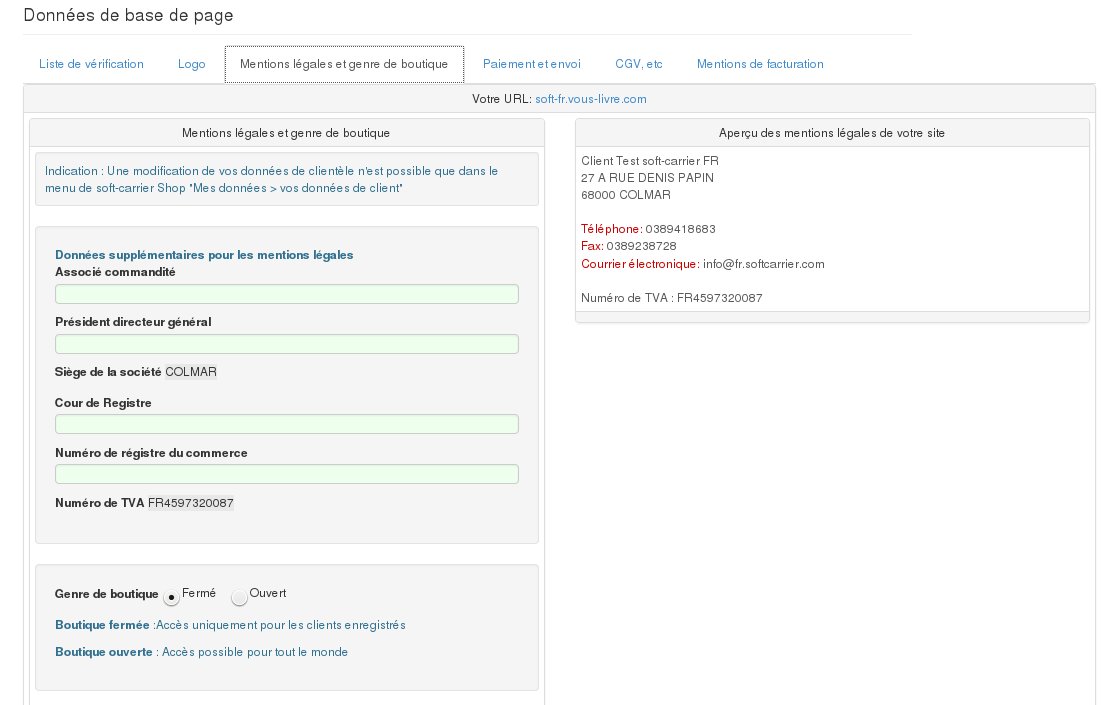Select the Ouvert shop type radio
This screenshot has width=1102, height=705.
(239, 597)
